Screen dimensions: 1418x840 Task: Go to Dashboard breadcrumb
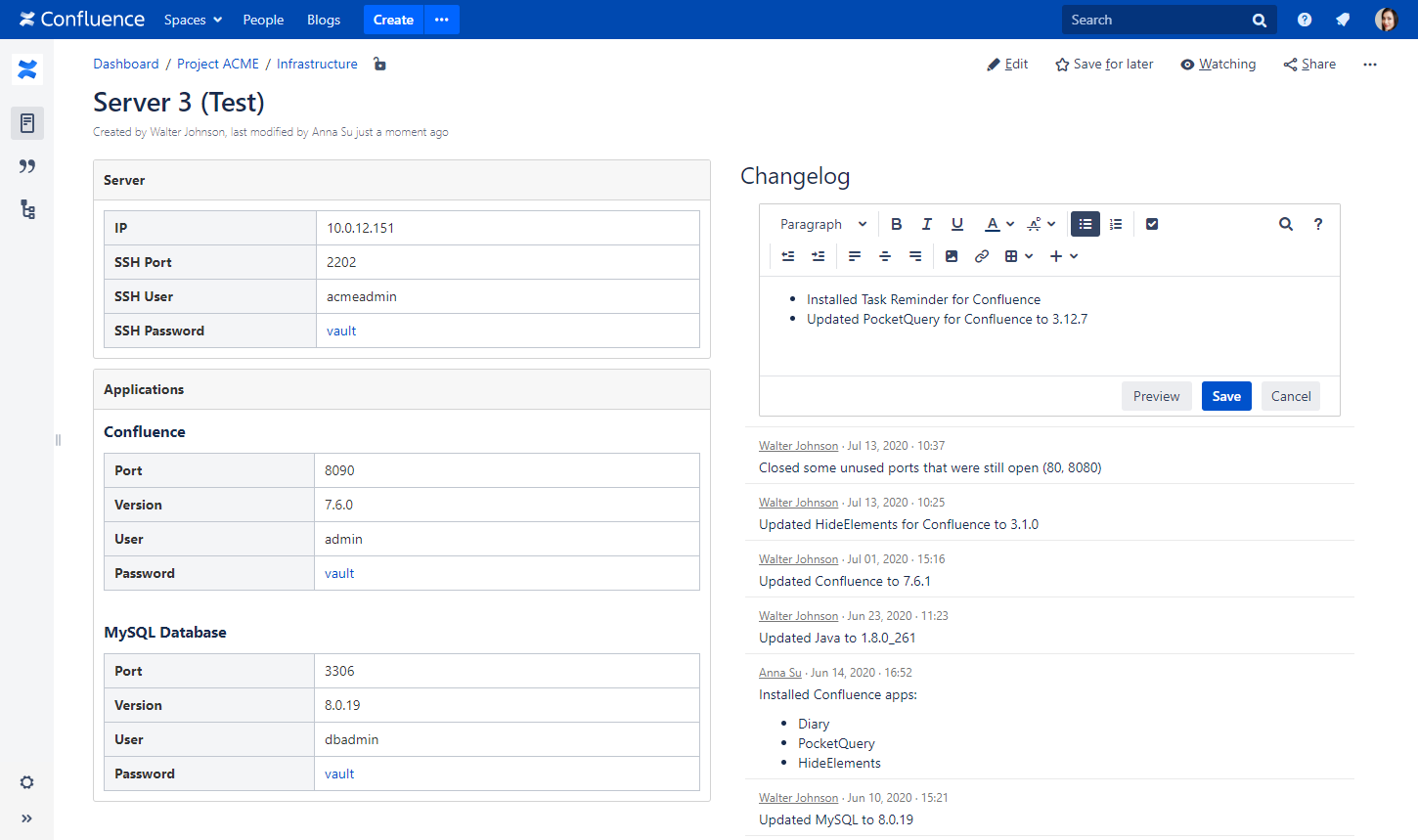pos(126,64)
